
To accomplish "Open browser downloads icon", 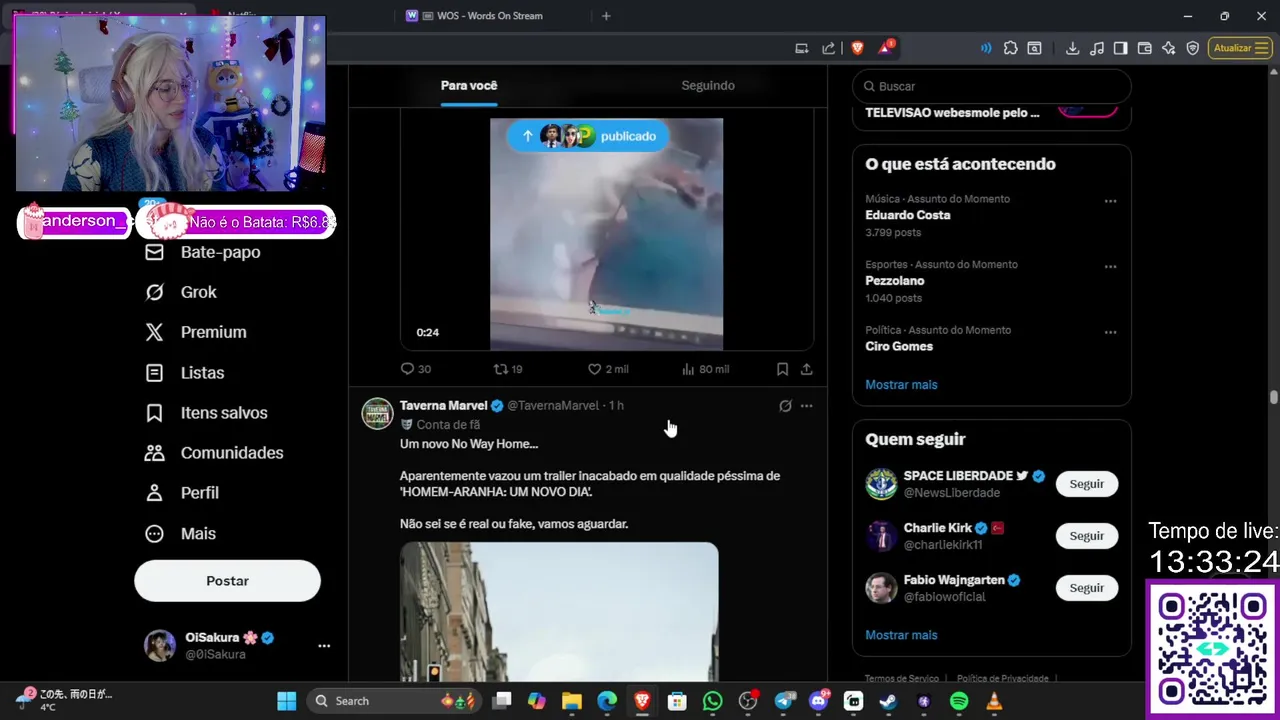I will [1072, 48].
